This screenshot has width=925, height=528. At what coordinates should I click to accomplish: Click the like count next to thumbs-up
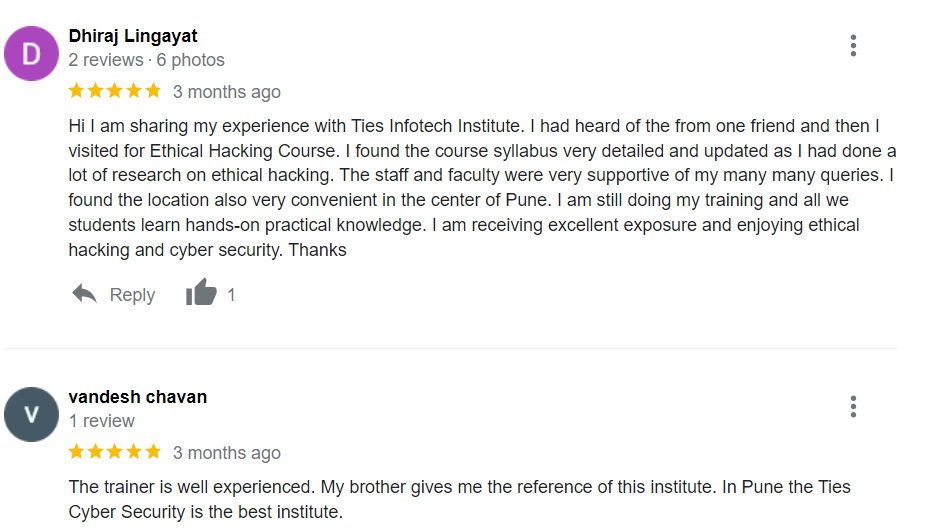tap(231, 295)
